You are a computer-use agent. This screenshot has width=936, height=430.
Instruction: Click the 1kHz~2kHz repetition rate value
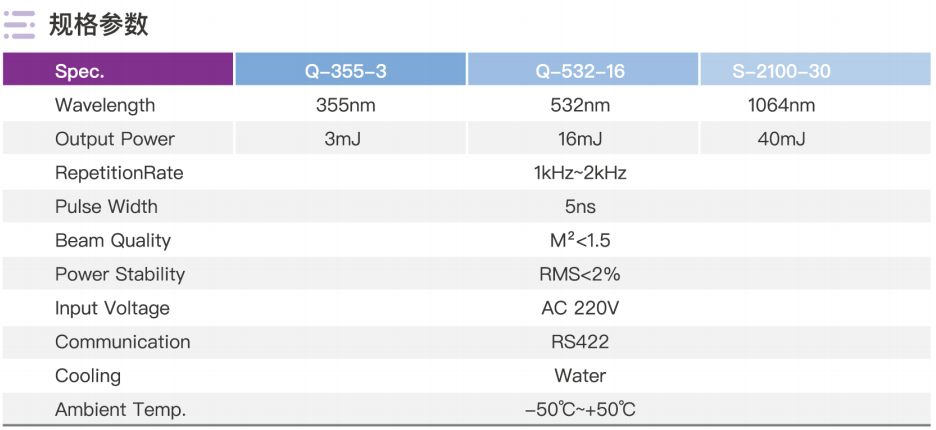click(580, 173)
